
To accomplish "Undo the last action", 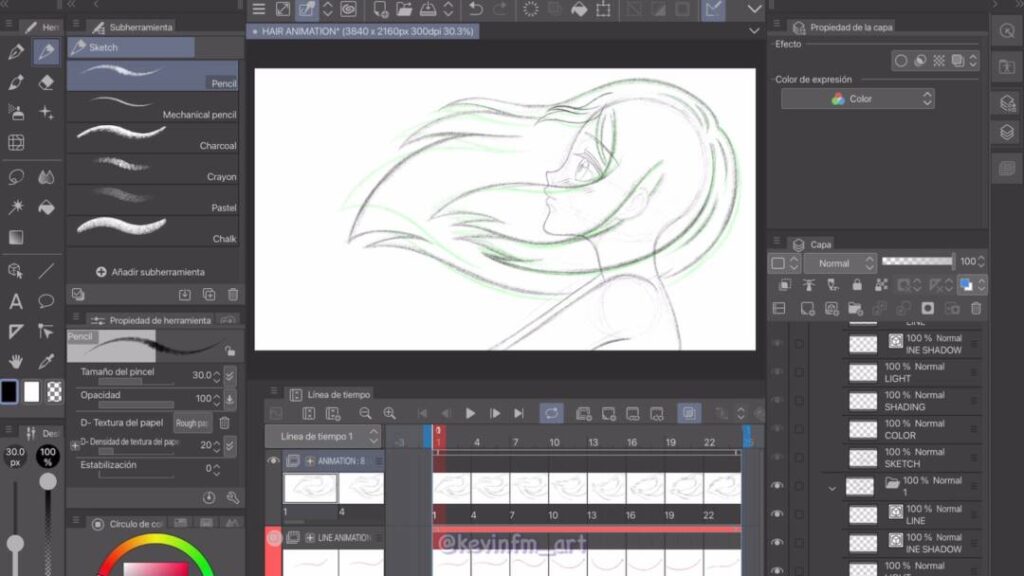I will (x=475, y=9).
